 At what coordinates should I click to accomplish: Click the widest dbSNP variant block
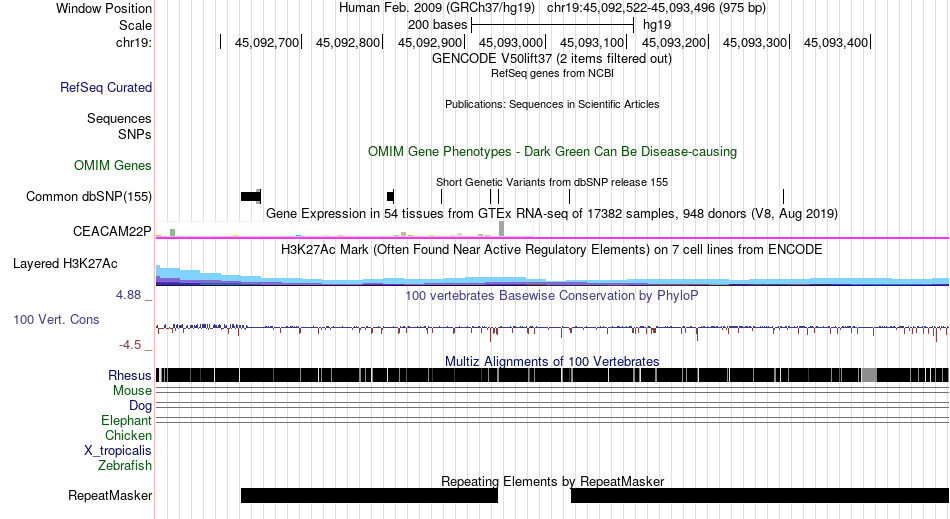251,196
